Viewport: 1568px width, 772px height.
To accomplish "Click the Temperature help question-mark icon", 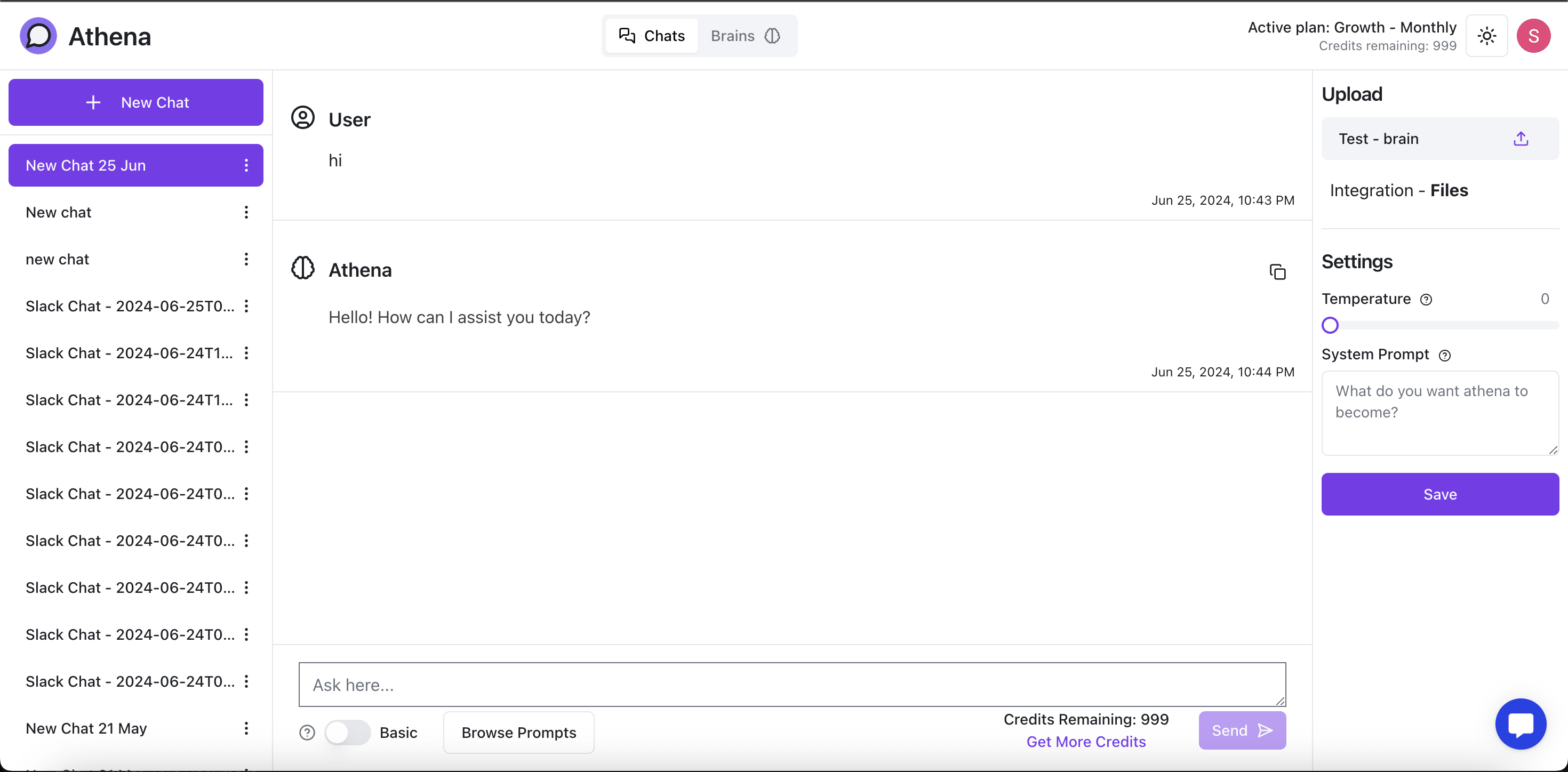I will click(1426, 299).
